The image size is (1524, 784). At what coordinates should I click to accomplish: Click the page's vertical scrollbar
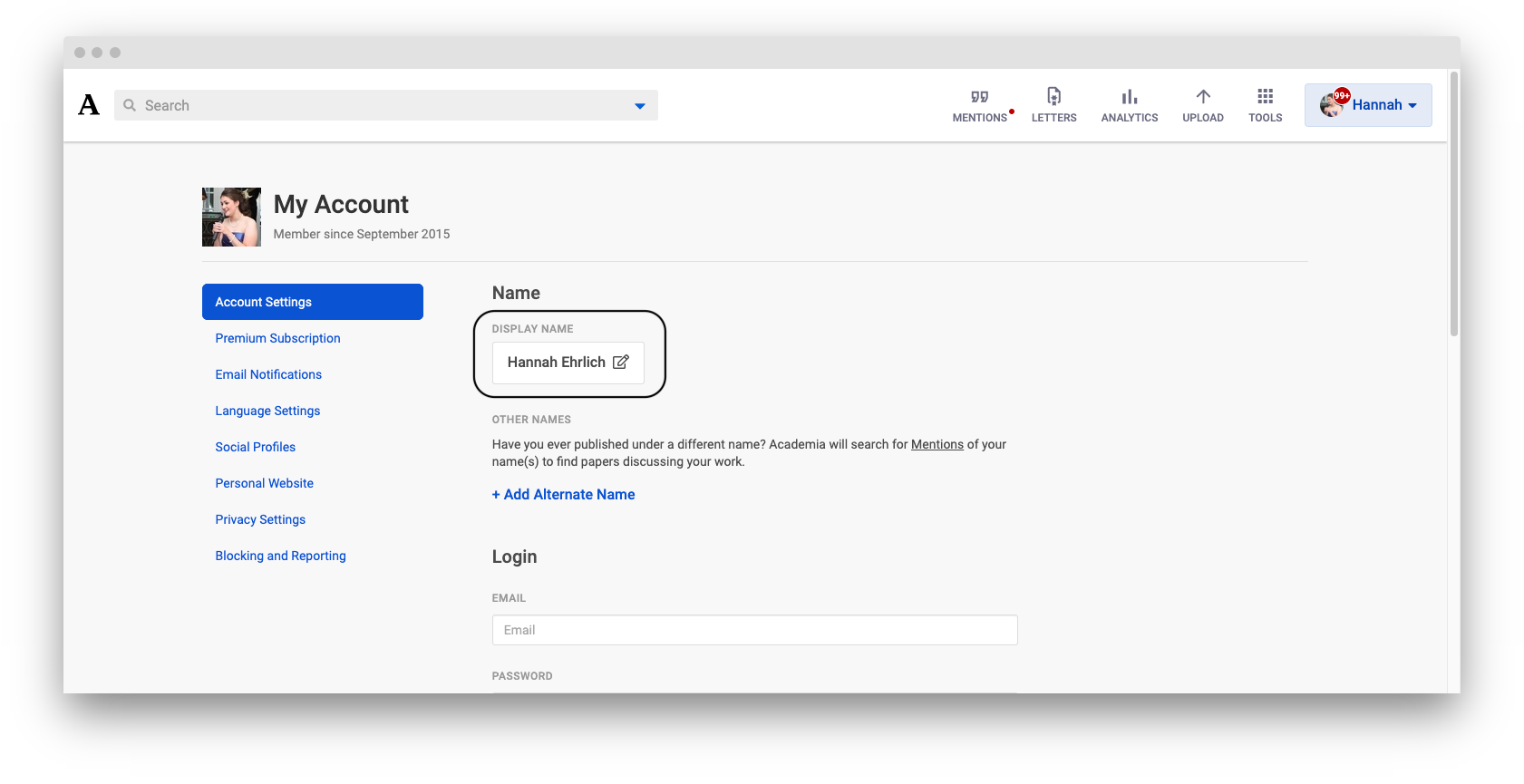click(x=1453, y=204)
